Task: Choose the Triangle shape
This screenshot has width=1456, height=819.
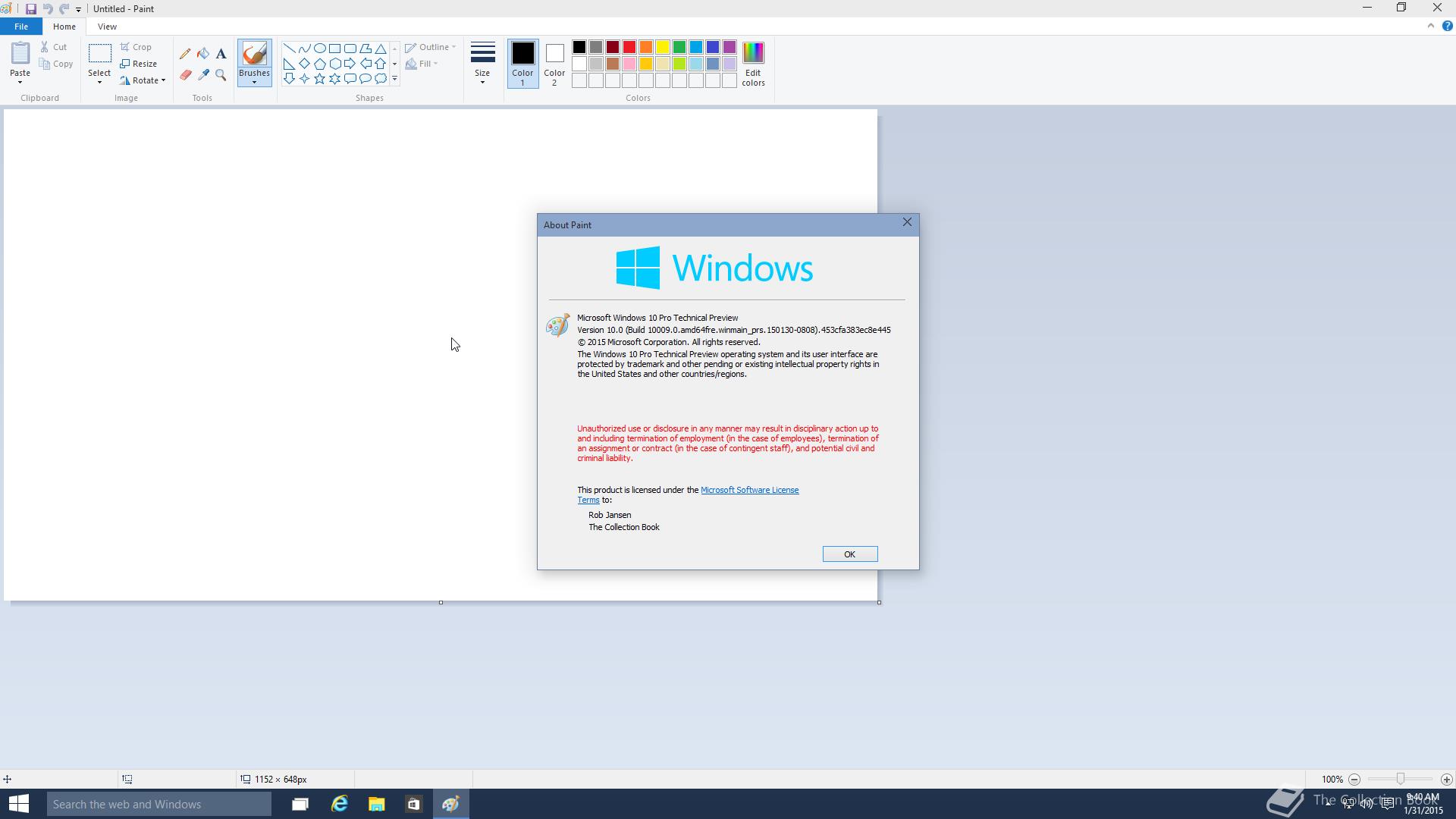Action: [x=380, y=48]
